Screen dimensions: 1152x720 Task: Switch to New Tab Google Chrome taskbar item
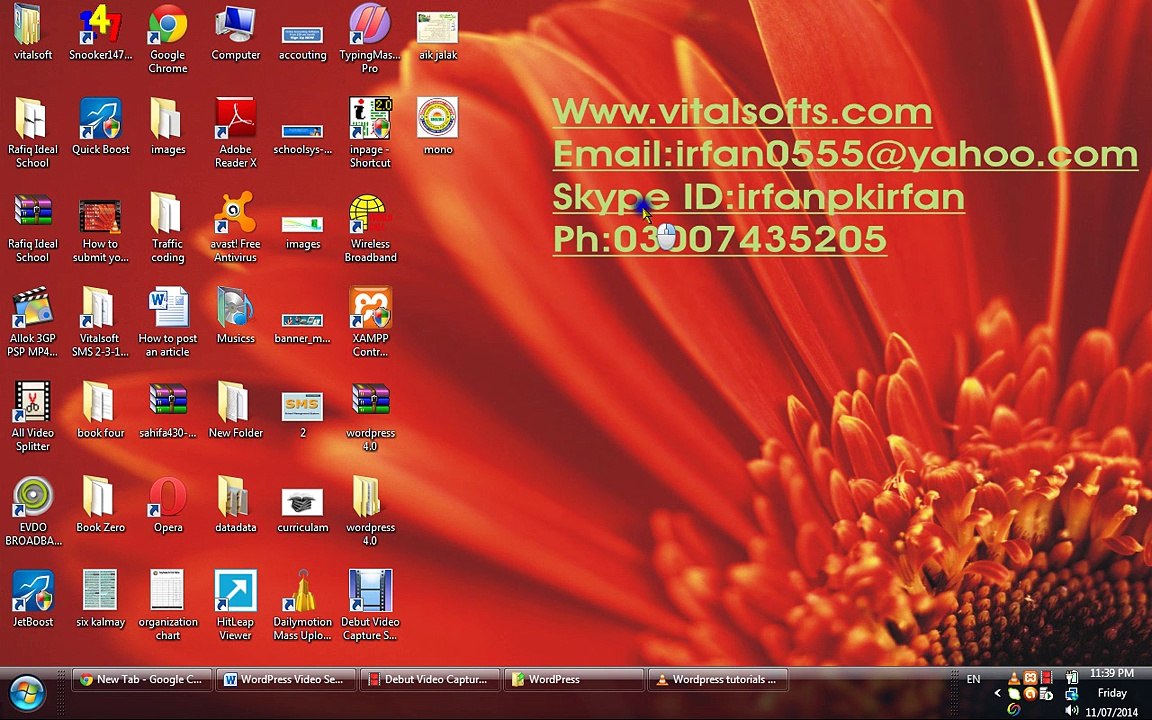coord(142,680)
